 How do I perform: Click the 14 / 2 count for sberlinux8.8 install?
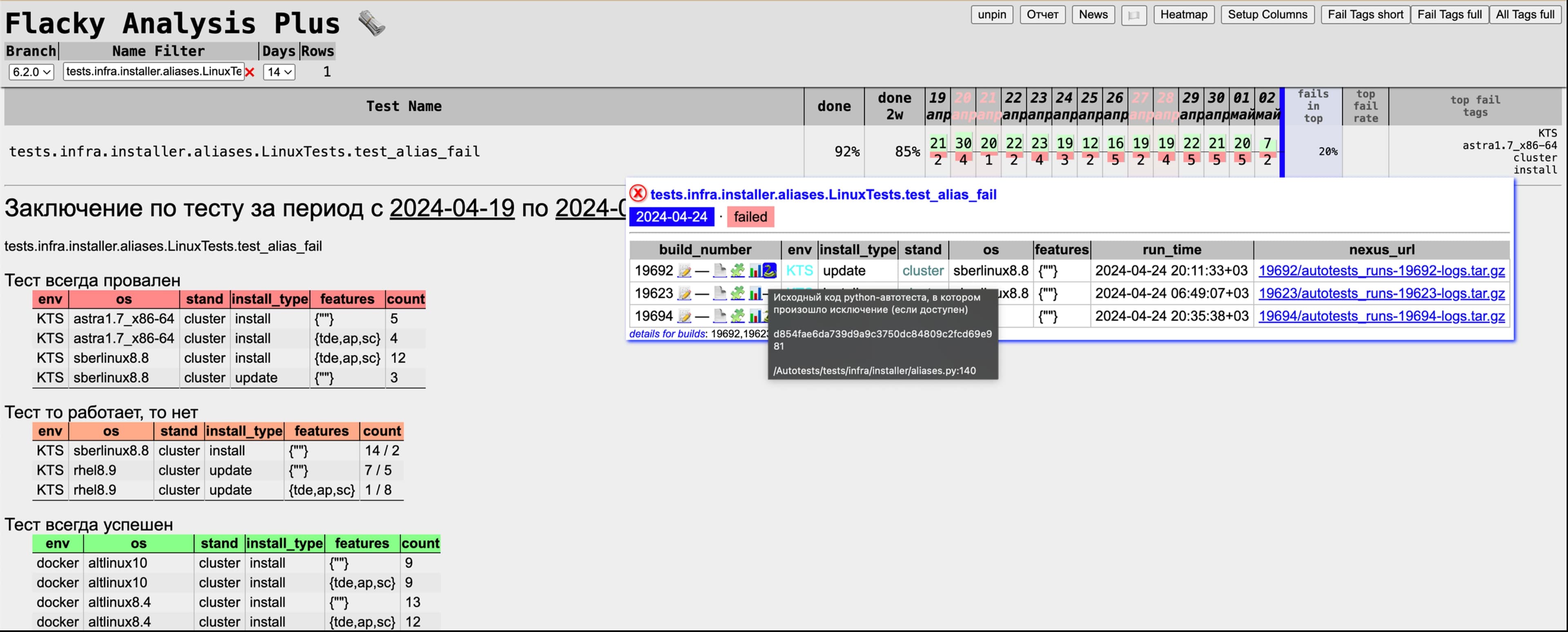(382, 451)
